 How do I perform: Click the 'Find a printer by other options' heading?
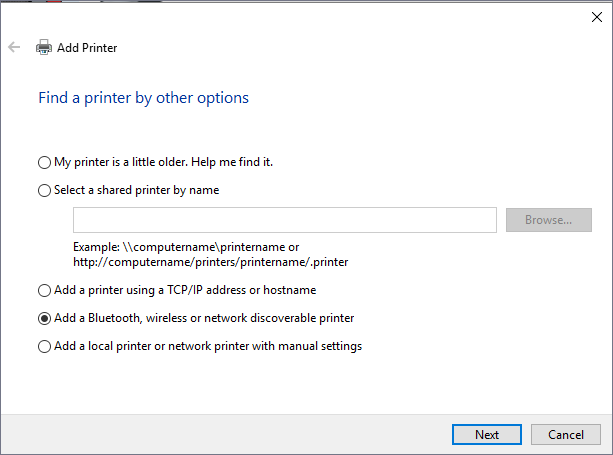pos(143,98)
